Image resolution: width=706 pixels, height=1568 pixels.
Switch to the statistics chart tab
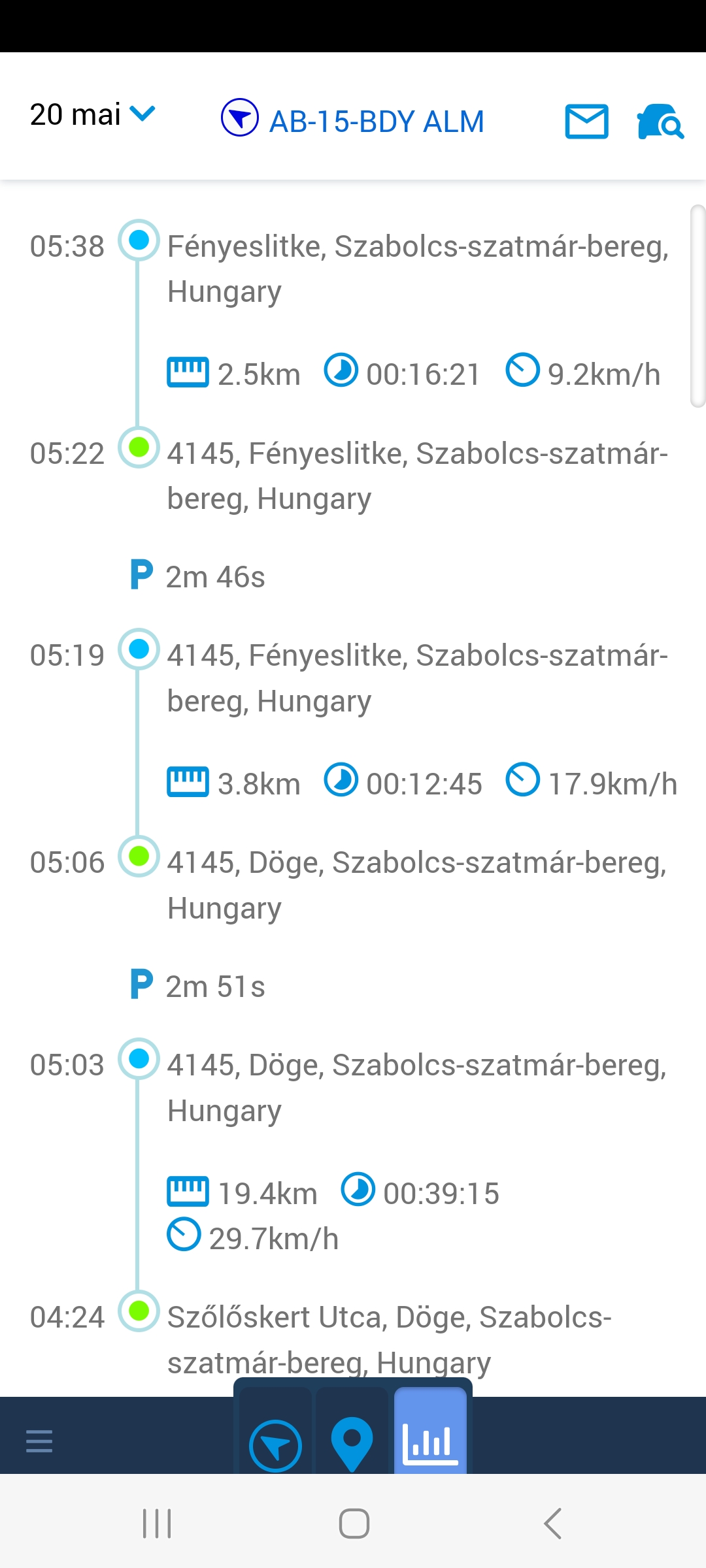[430, 1443]
